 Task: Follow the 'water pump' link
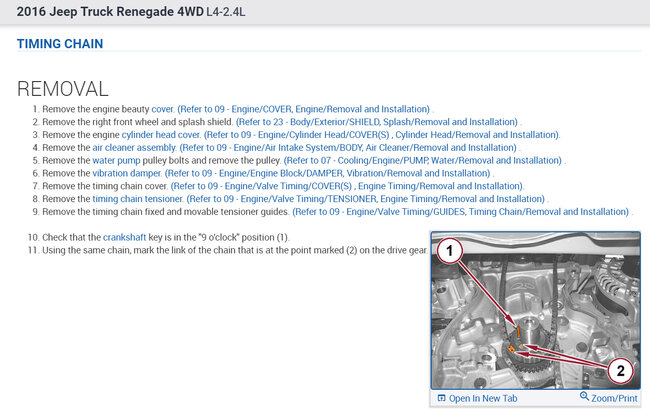(116, 160)
